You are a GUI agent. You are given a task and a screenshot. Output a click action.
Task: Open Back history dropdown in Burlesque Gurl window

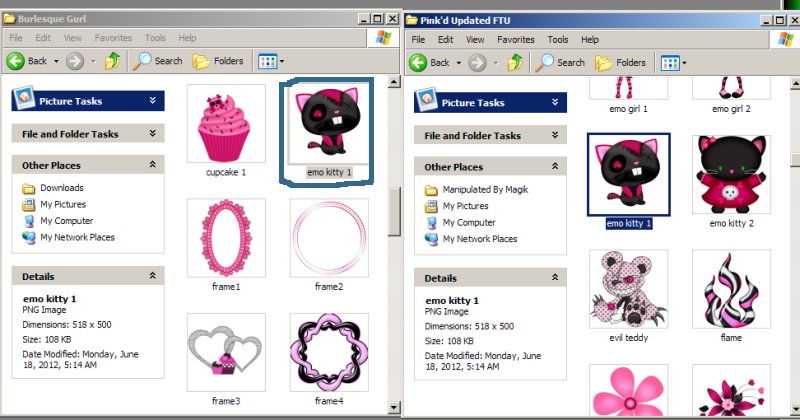[x=56, y=61]
